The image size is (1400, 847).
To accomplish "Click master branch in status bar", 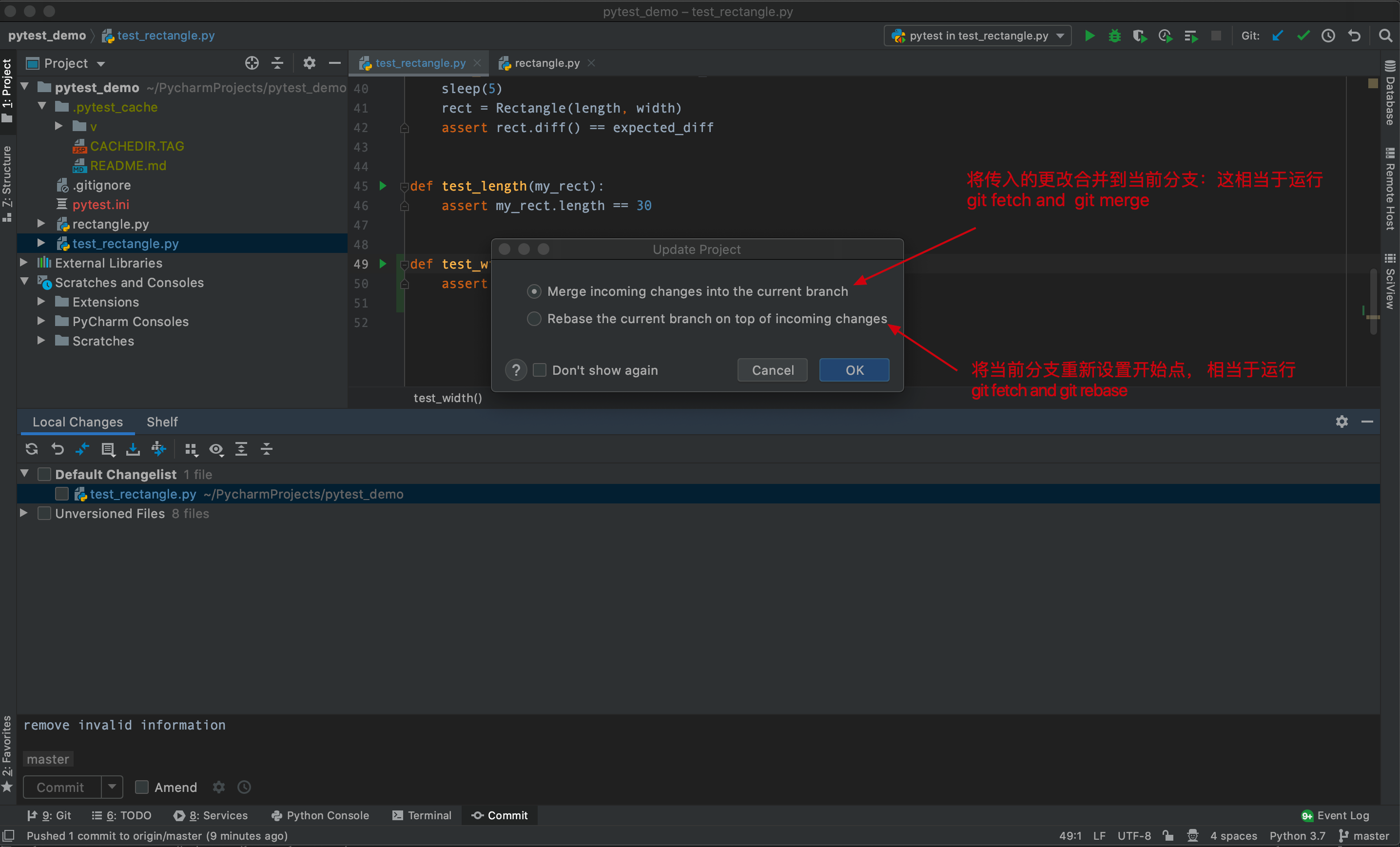I will point(1363,836).
